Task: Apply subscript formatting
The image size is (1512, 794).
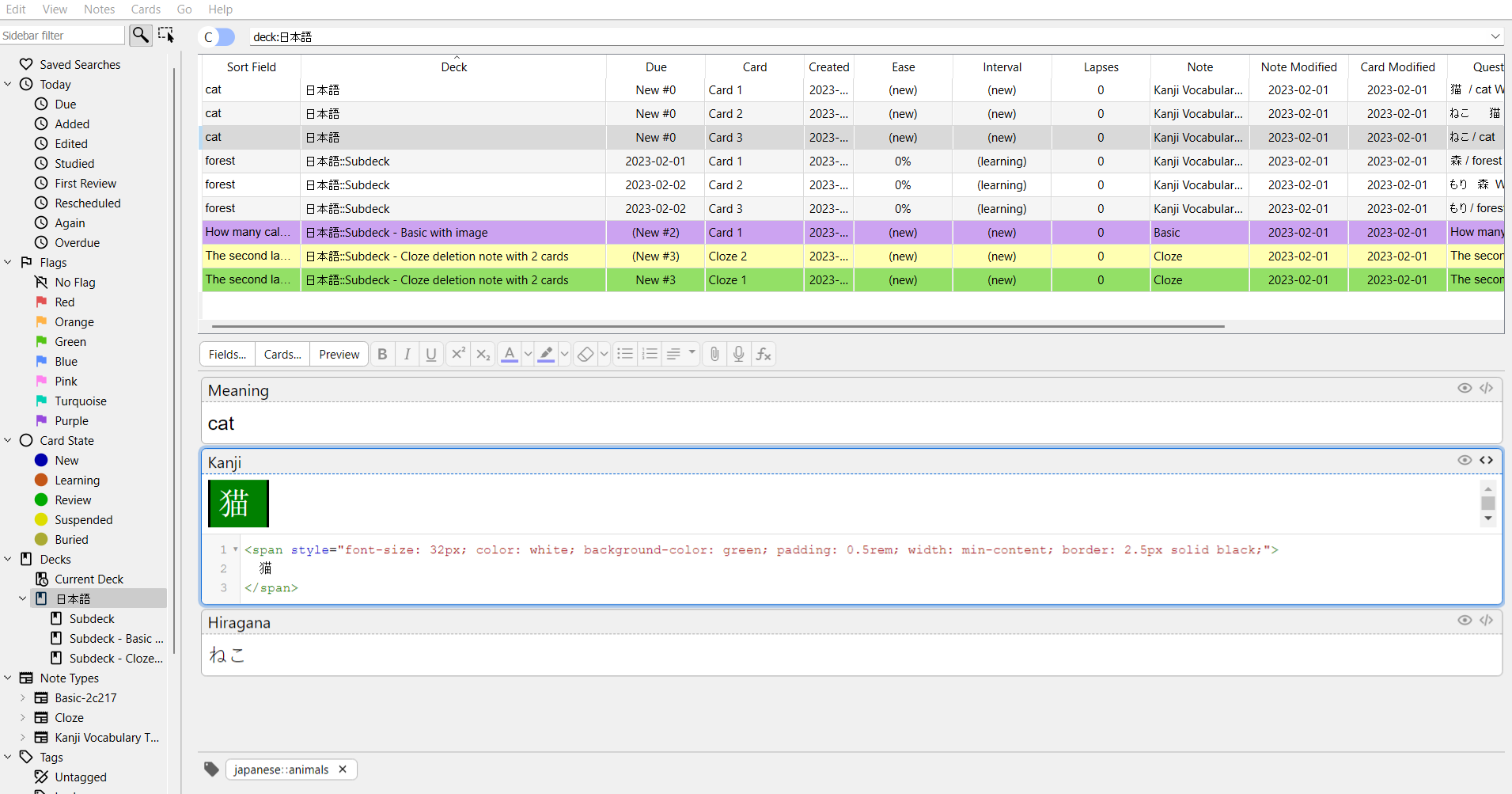Action: click(483, 354)
